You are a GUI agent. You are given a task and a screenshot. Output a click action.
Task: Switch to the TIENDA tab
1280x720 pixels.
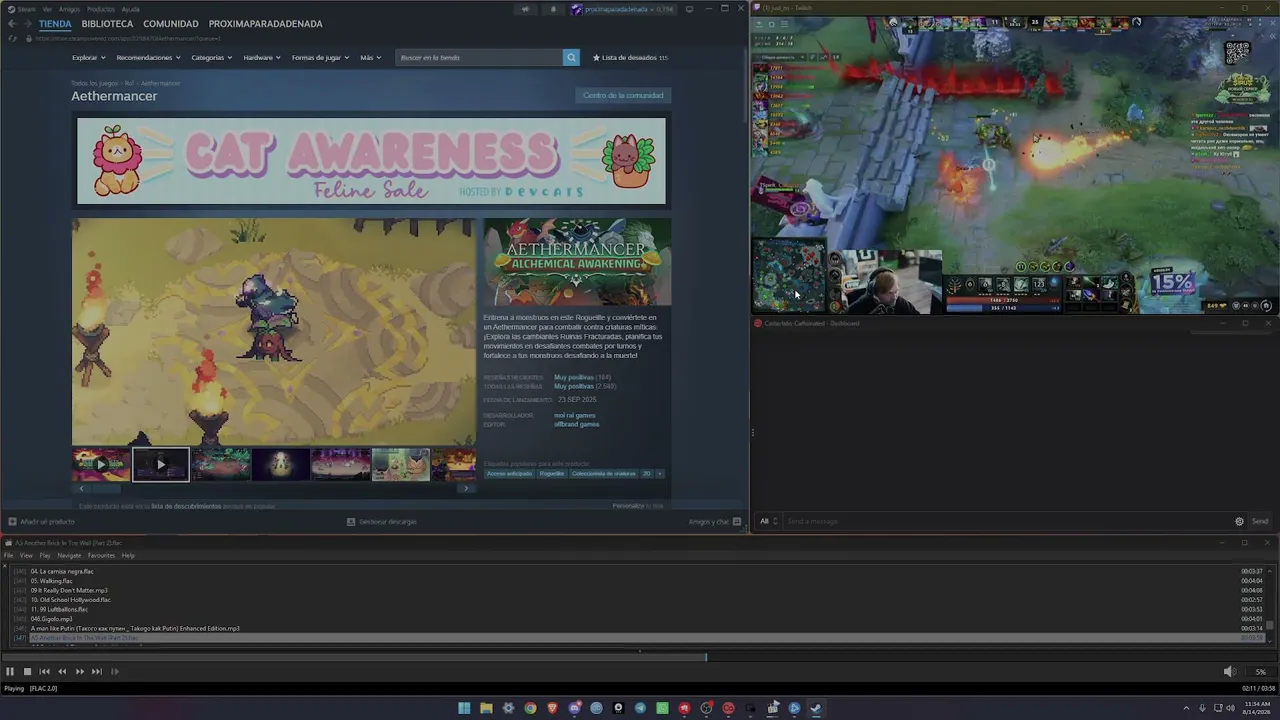[x=55, y=23]
